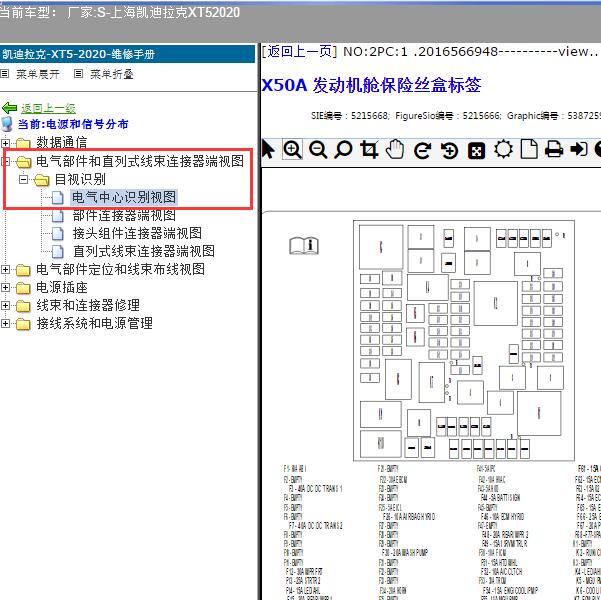Collapse the 目视识别 subfolder
The height and width of the screenshot is (600, 601).
pyautogui.click(x=23, y=179)
